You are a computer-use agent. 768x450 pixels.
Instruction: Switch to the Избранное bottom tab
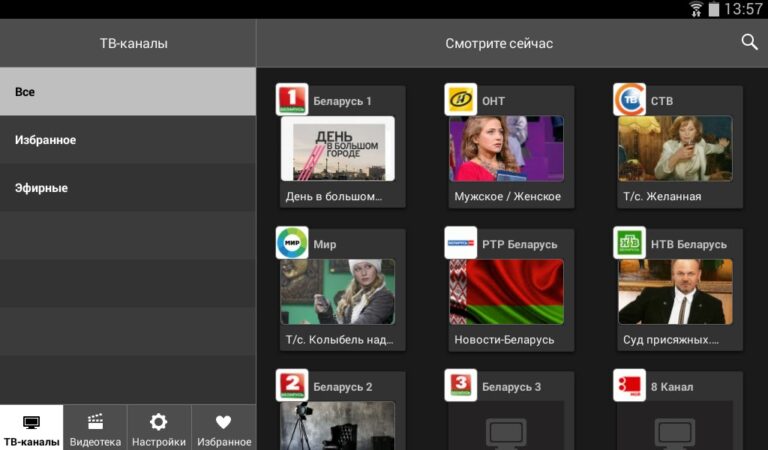(x=224, y=427)
